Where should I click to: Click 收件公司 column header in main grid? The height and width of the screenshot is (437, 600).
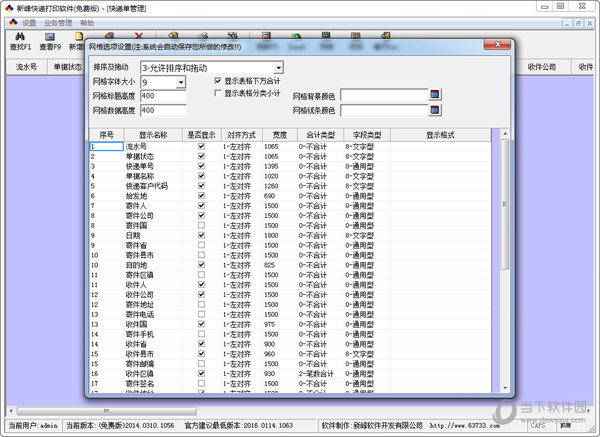[x=542, y=67]
